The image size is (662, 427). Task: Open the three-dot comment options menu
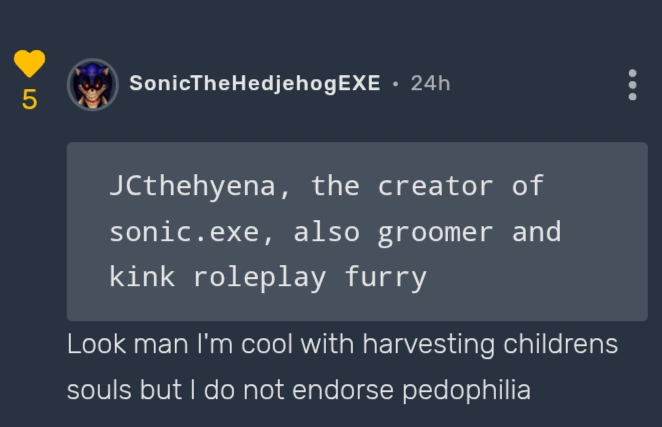tap(632, 85)
